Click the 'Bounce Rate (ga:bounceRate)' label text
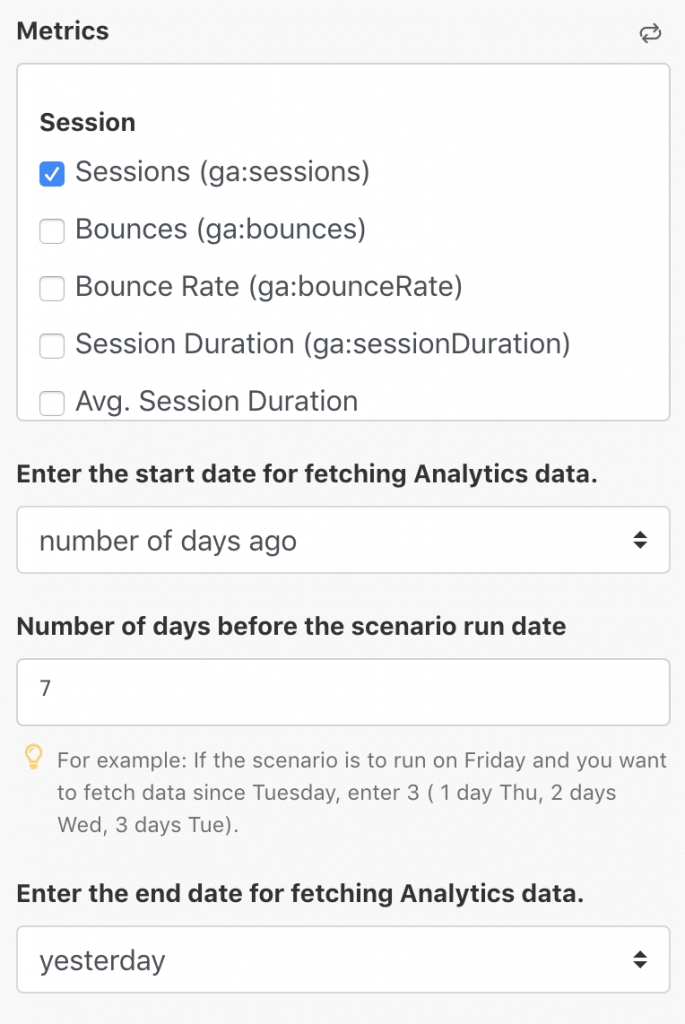 click(x=268, y=287)
